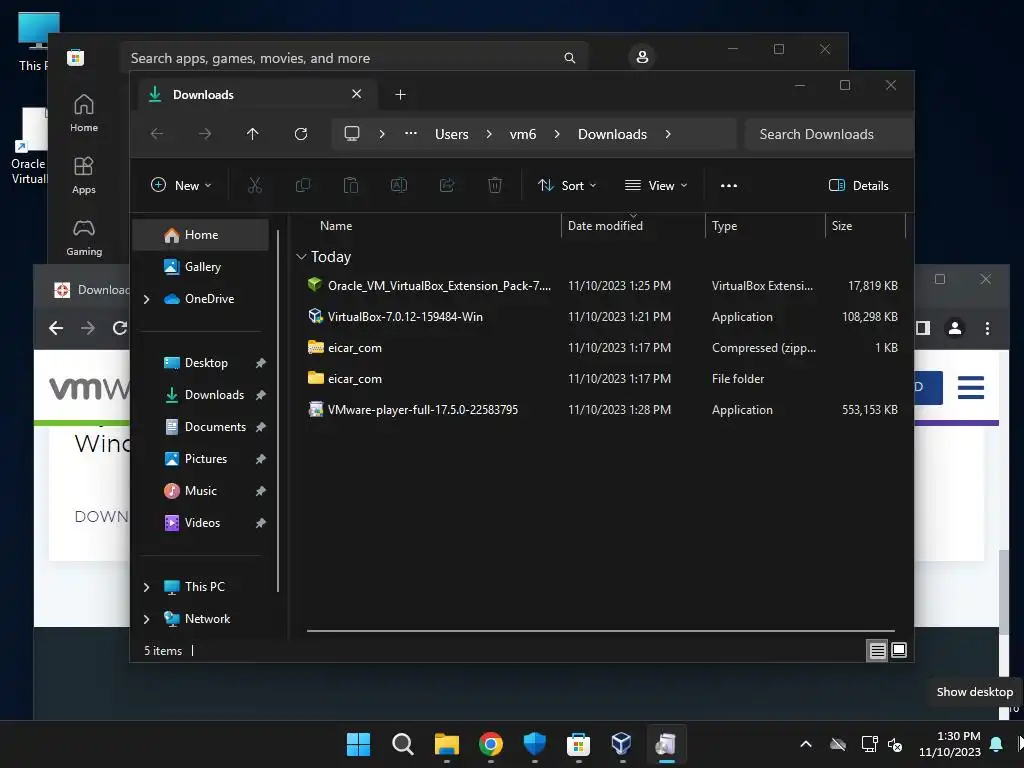The width and height of the screenshot is (1024, 768).
Task: Show hidden system tray icons chevron
Action: pos(806,744)
